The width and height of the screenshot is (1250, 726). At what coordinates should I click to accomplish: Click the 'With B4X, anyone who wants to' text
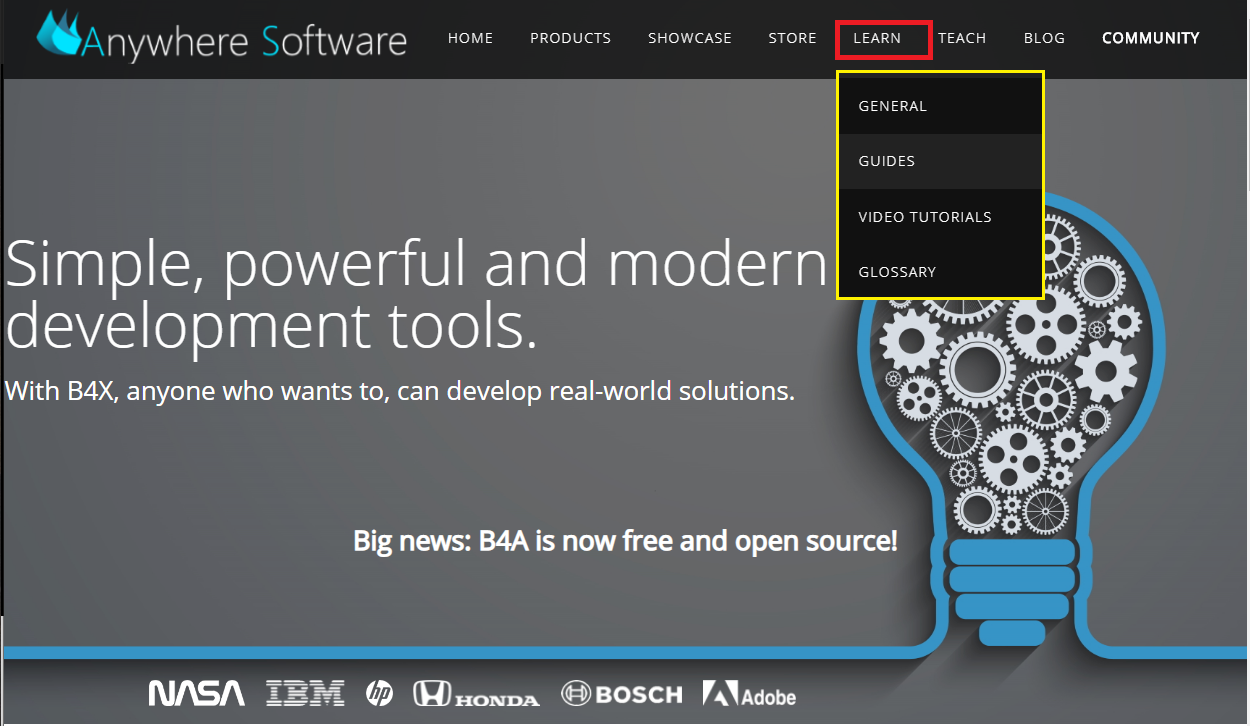click(399, 390)
